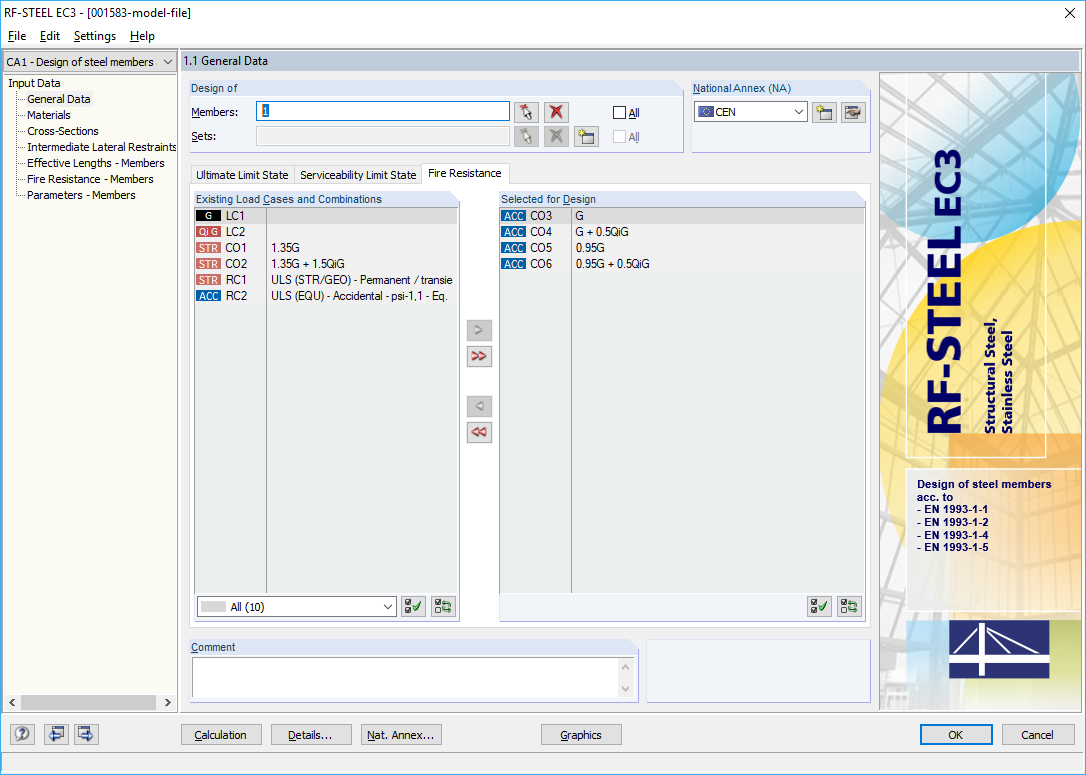Click the Input Data tree root
Screen dimensions: 1086x775
pyautogui.click(x=34, y=83)
